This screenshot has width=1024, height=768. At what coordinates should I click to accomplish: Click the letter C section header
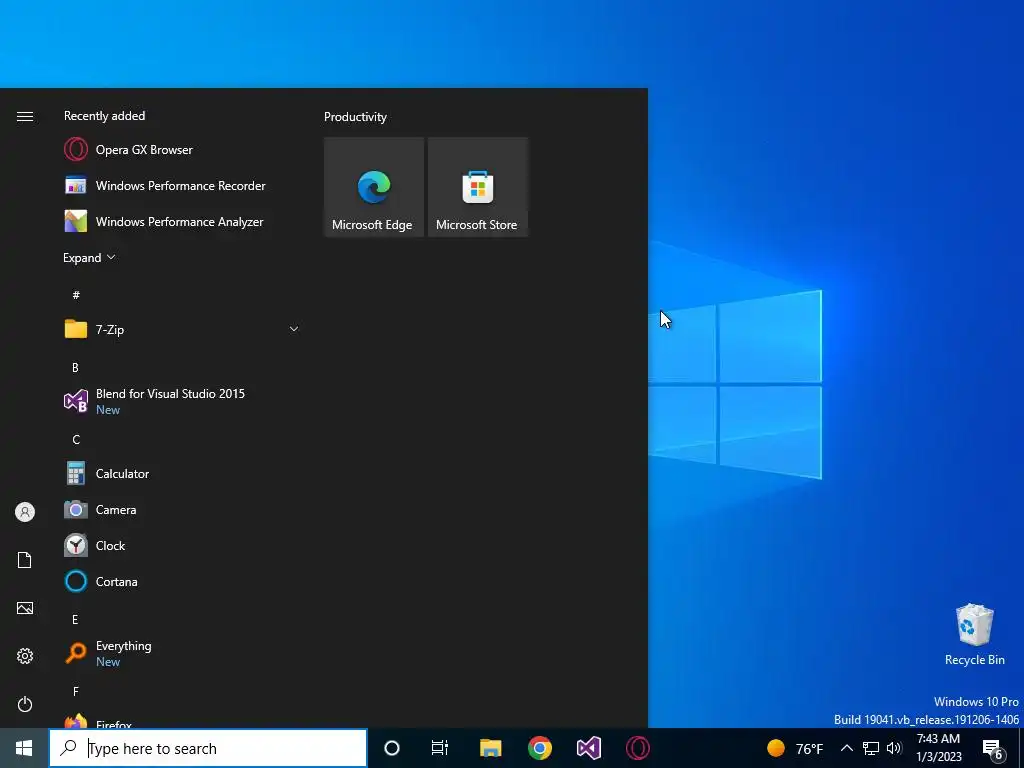(76, 440)
